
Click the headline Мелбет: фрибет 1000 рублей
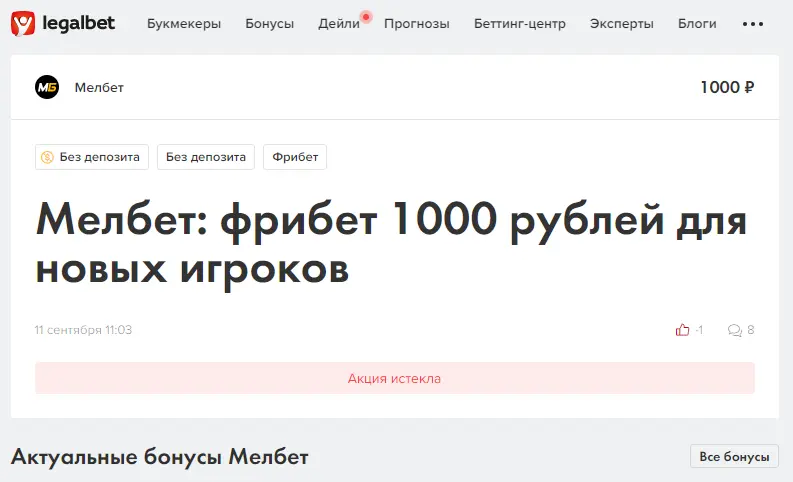click(391, 244)
